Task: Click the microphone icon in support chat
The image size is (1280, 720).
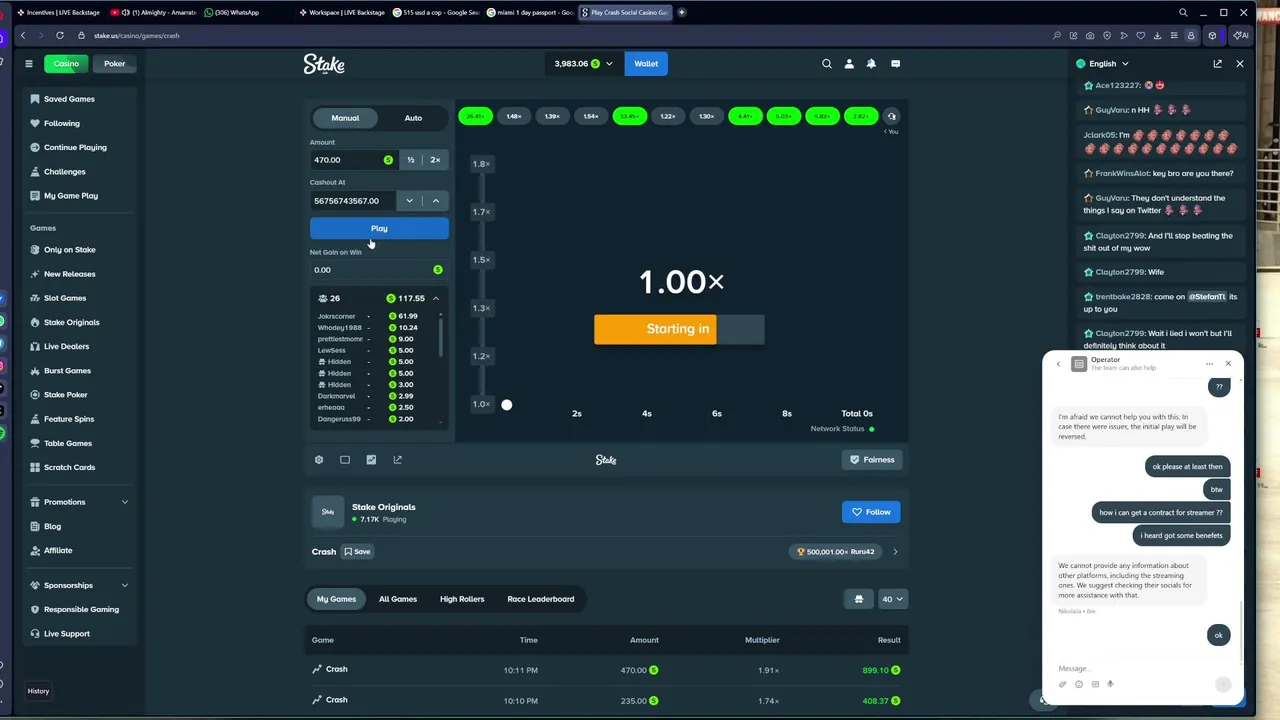Action: pyautogui.click(x=1111, y=685)
